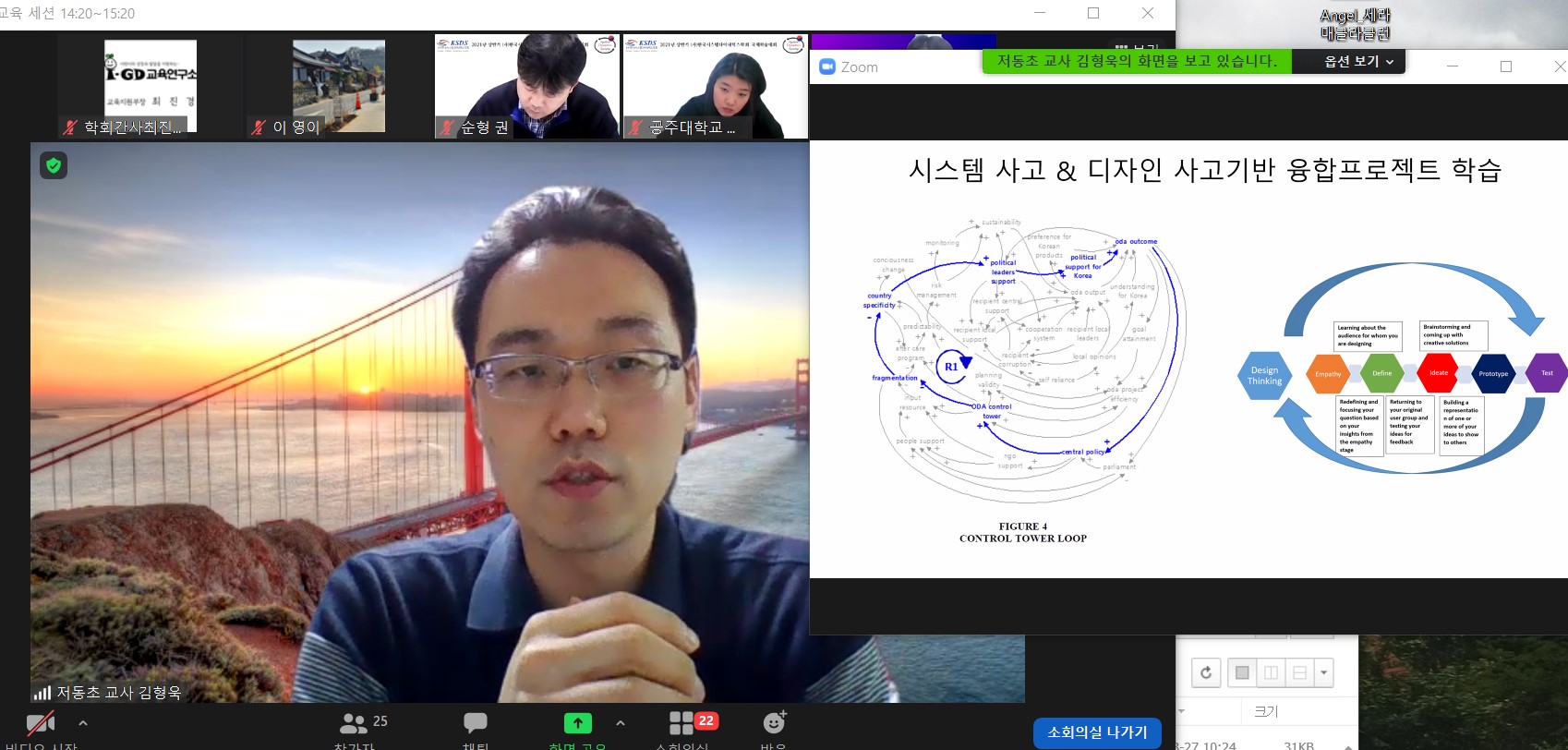The height and width of the screenshot is (750, 1568).
Task: Click the refresh button in file window
Action: click(1206, 672)
